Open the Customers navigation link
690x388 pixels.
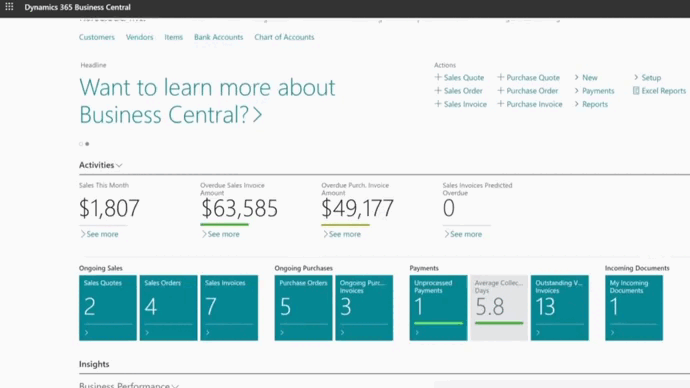point(97,37)
